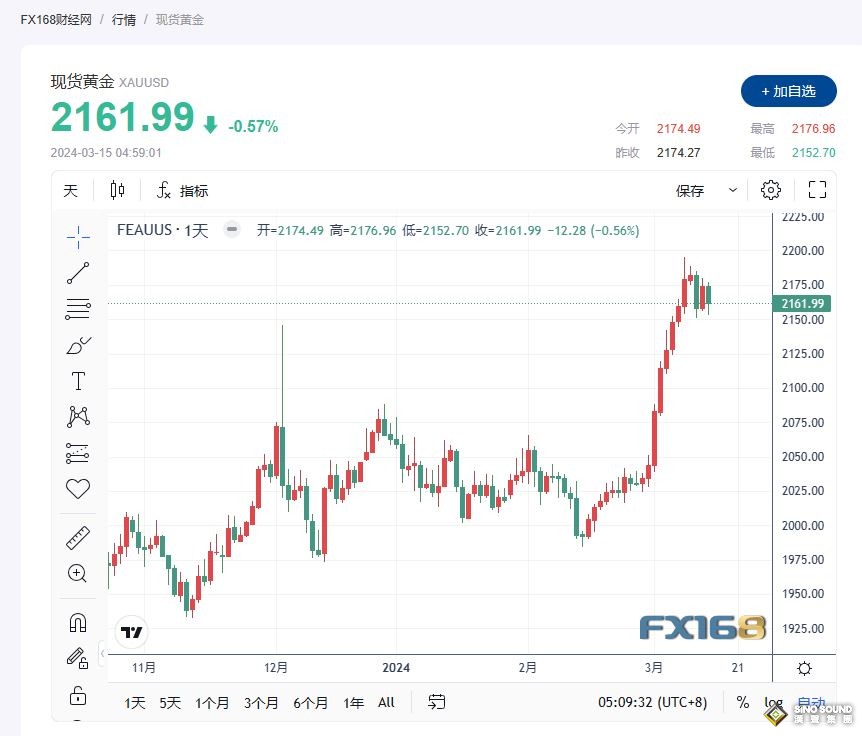The height and width of the screenshot is (736, 862).
Task: Open the 天 interval dropdown
Action: (71, 191)
